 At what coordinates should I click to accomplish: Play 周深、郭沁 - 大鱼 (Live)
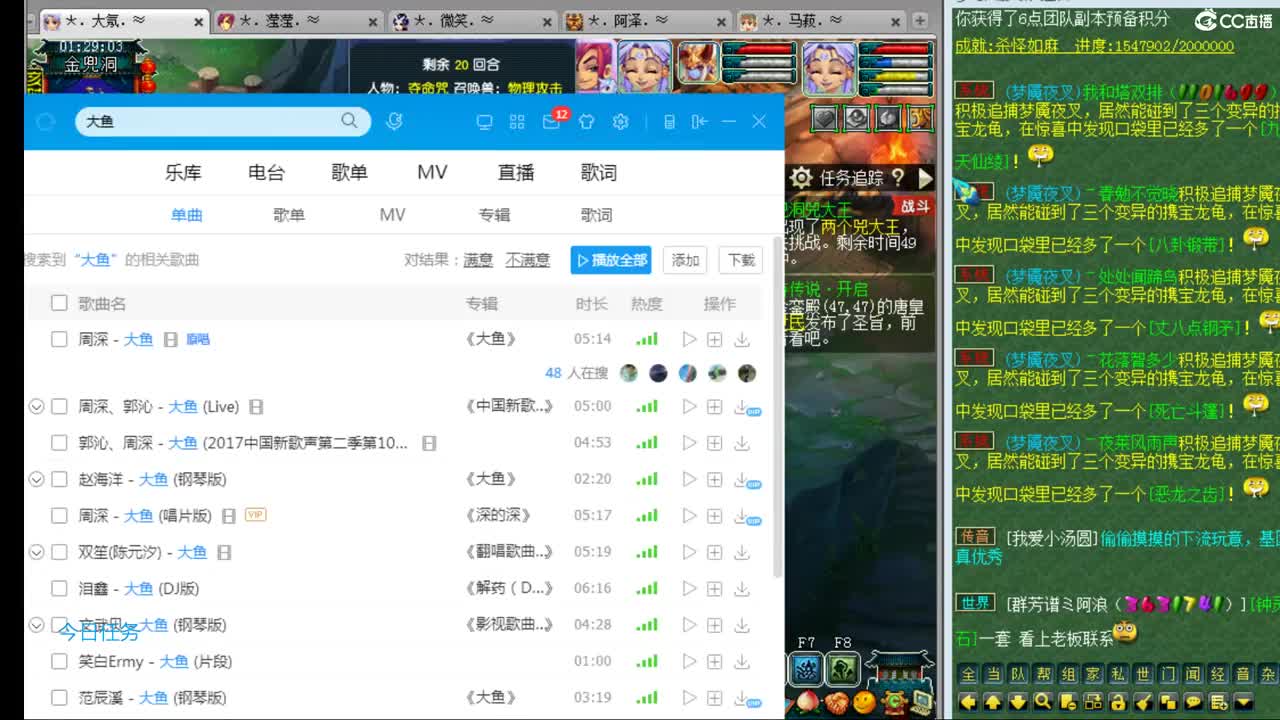[x=689, y=407]
